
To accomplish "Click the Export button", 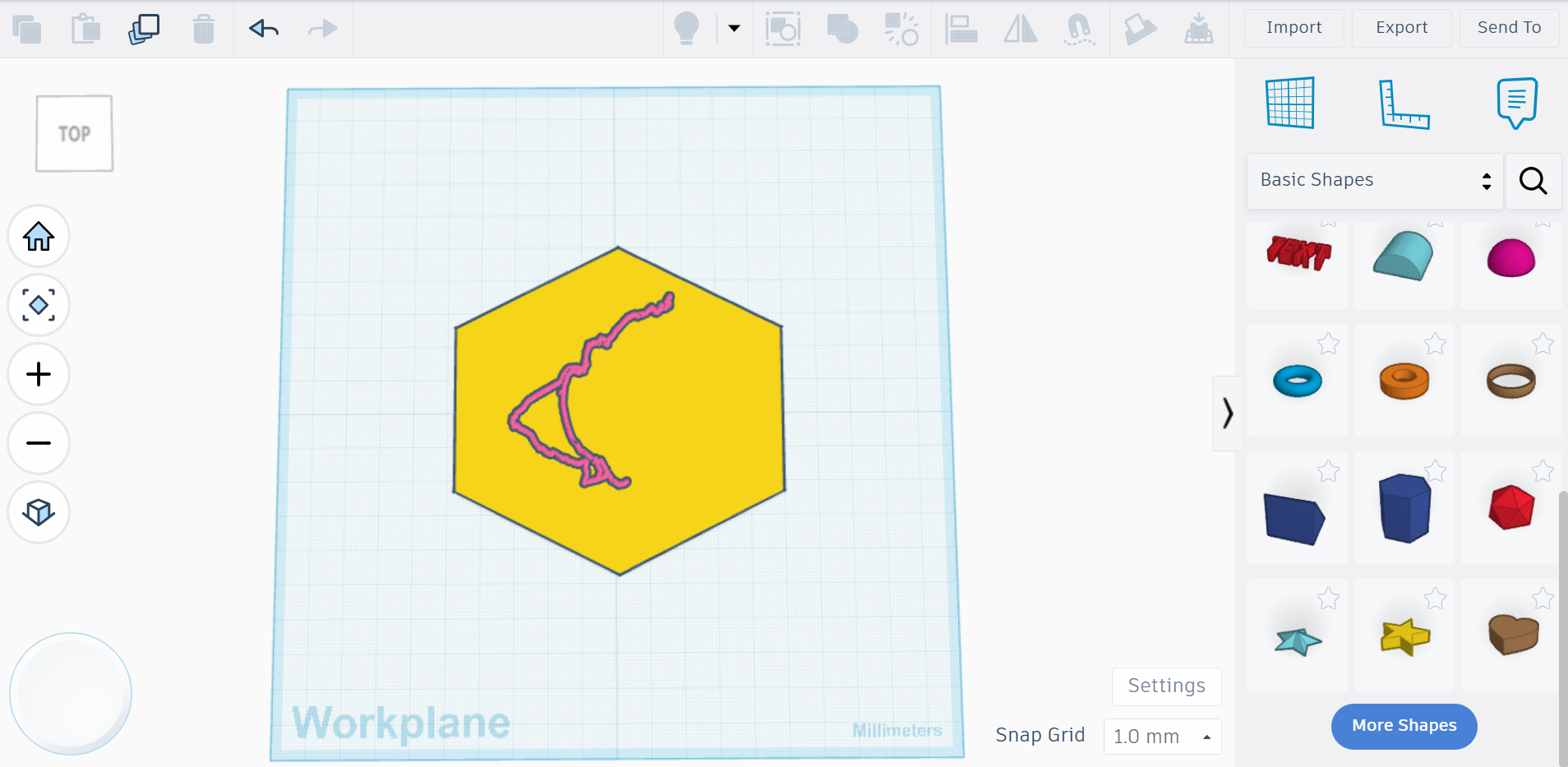I will pyautogui.click(x=1402, y=28).
